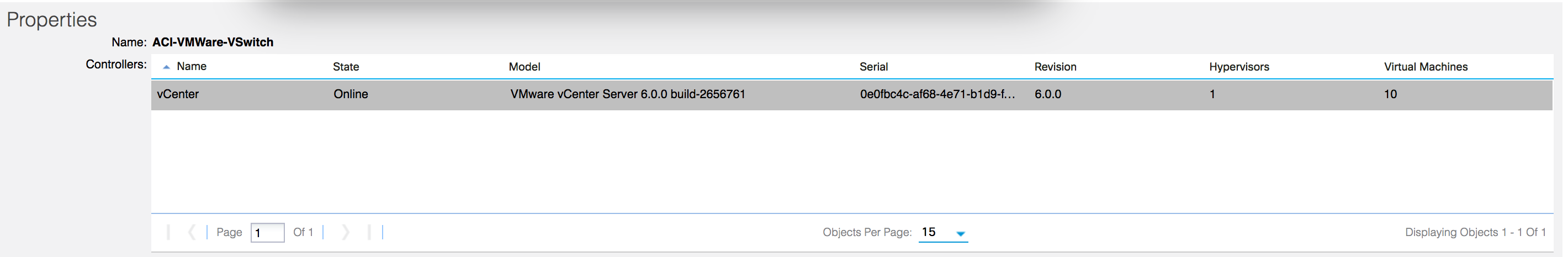Click the sort arrow beside Name column
1568x257 pixels.
[x=166, y=67]
